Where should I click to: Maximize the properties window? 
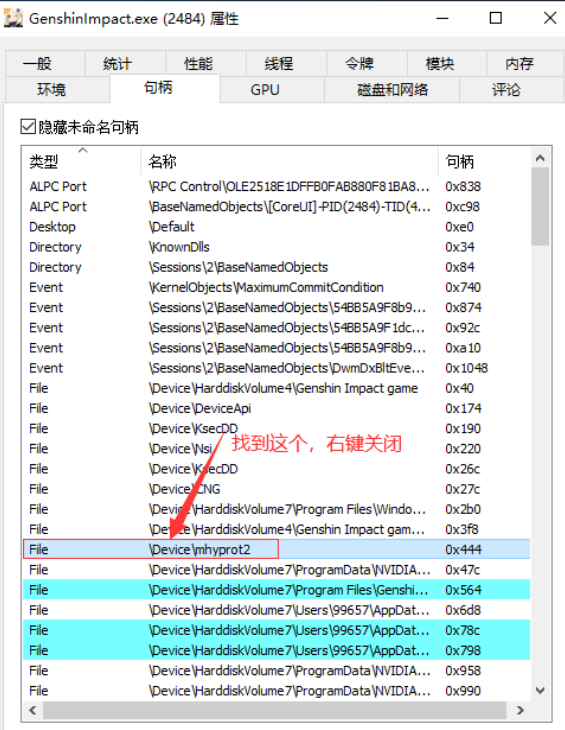(x=496, y=18)
